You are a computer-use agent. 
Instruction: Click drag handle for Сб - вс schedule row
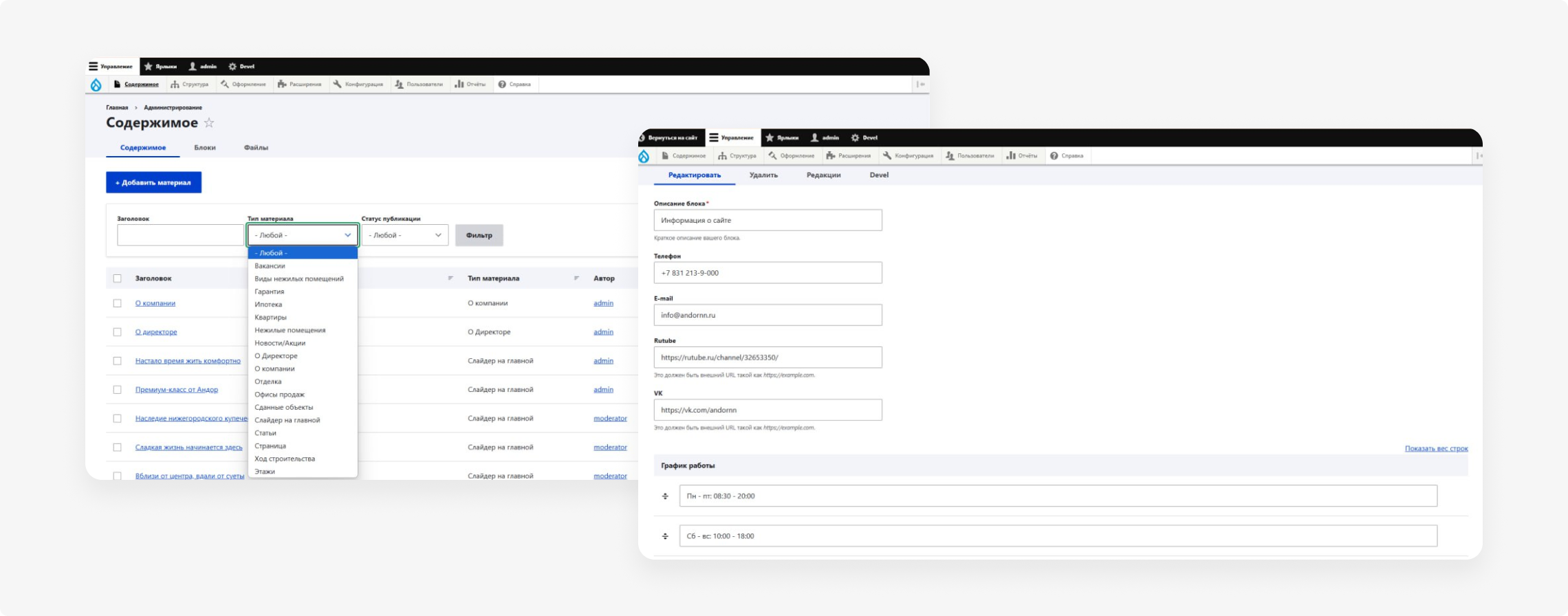tap(665, 536)
